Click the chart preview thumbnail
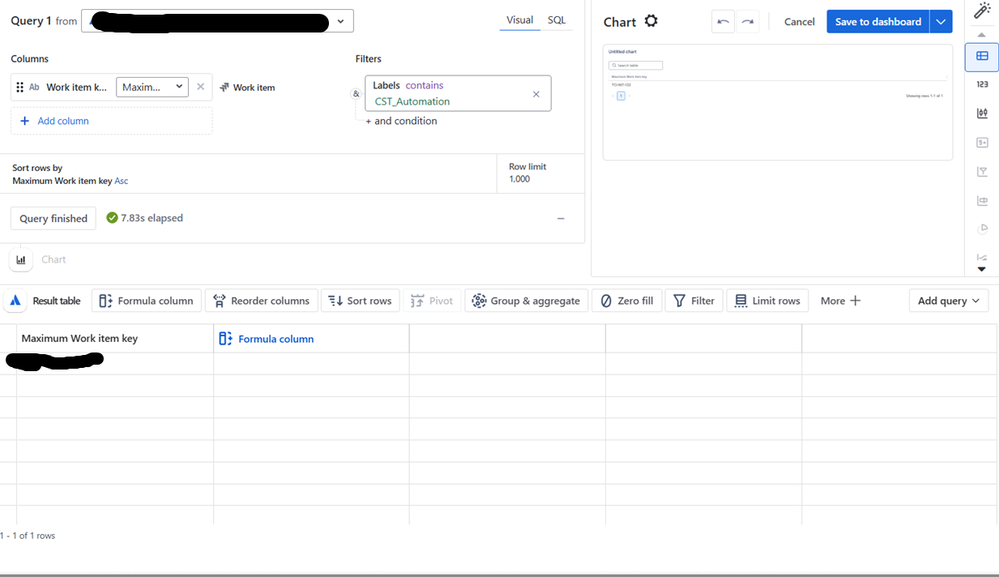Viewport: 999px width, 577px height. [778, 102]
